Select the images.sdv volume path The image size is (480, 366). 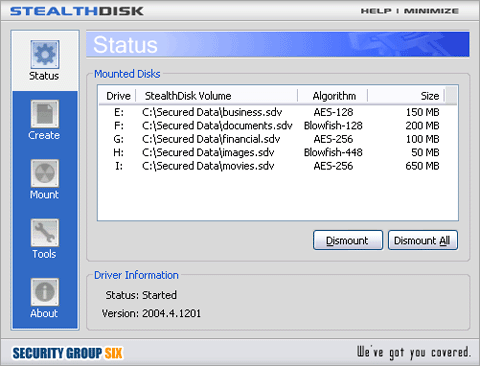tap(208, 152)
